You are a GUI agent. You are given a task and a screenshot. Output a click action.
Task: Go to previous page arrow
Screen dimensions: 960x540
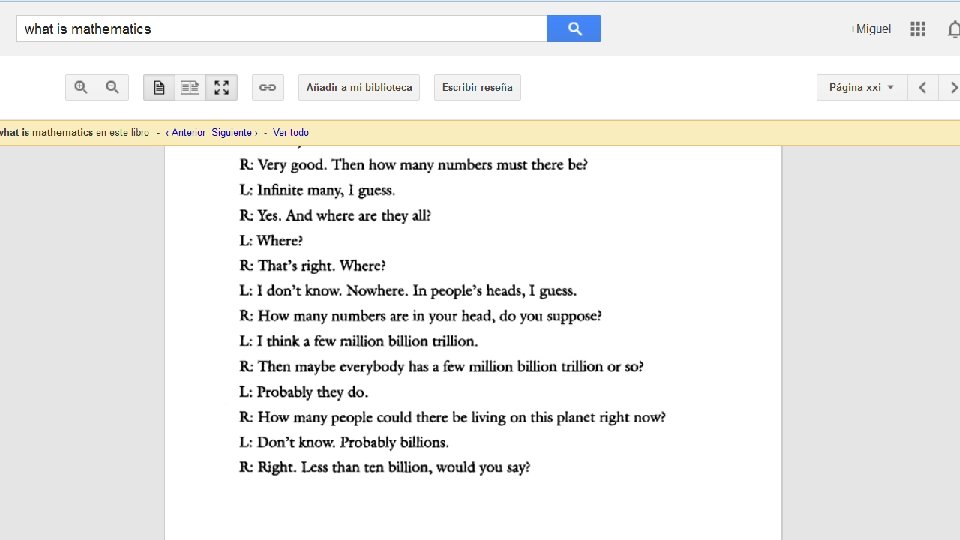[x=922, y=88]
